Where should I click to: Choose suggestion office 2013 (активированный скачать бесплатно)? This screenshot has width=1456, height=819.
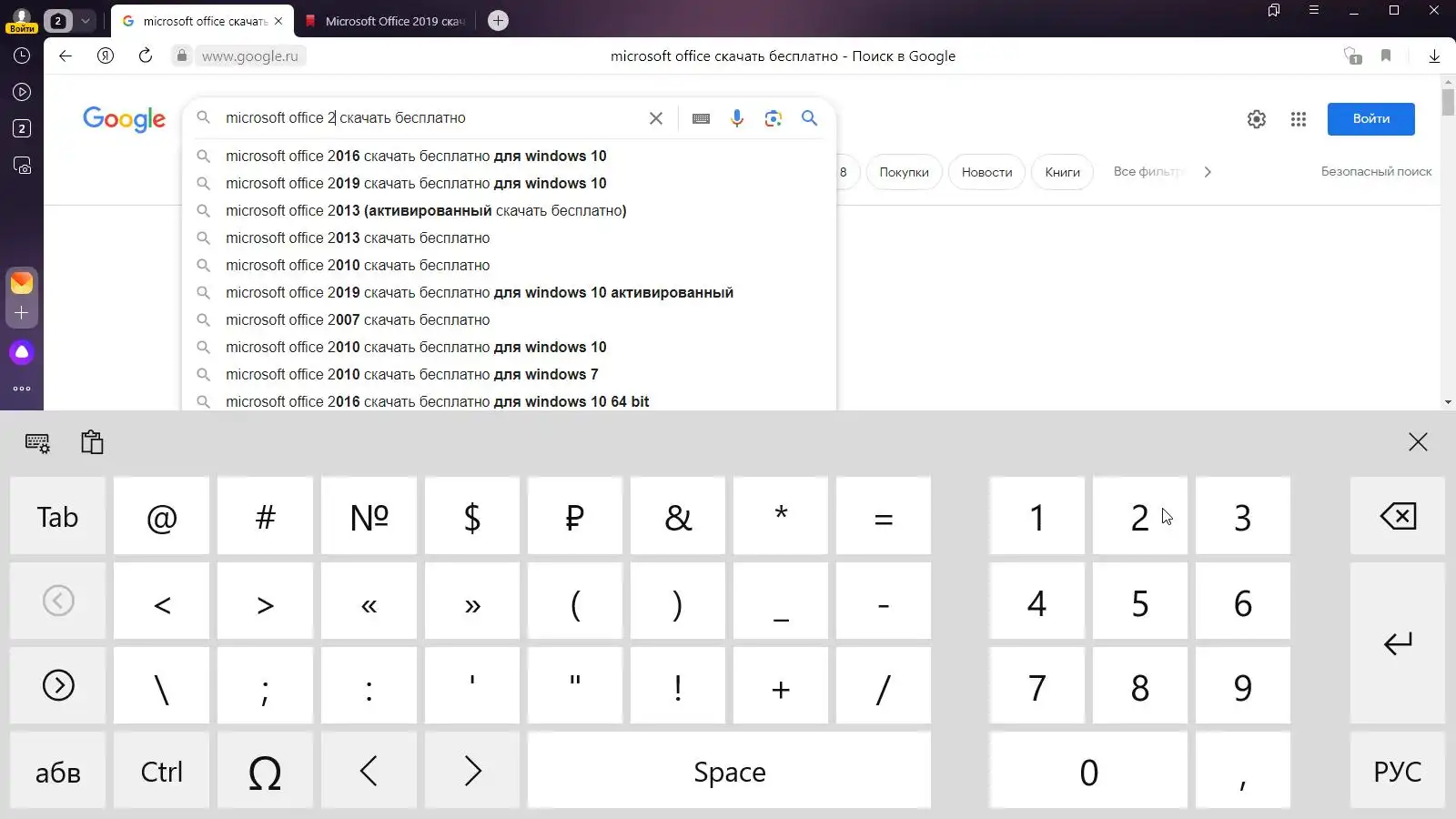click(x=509, y=210)
